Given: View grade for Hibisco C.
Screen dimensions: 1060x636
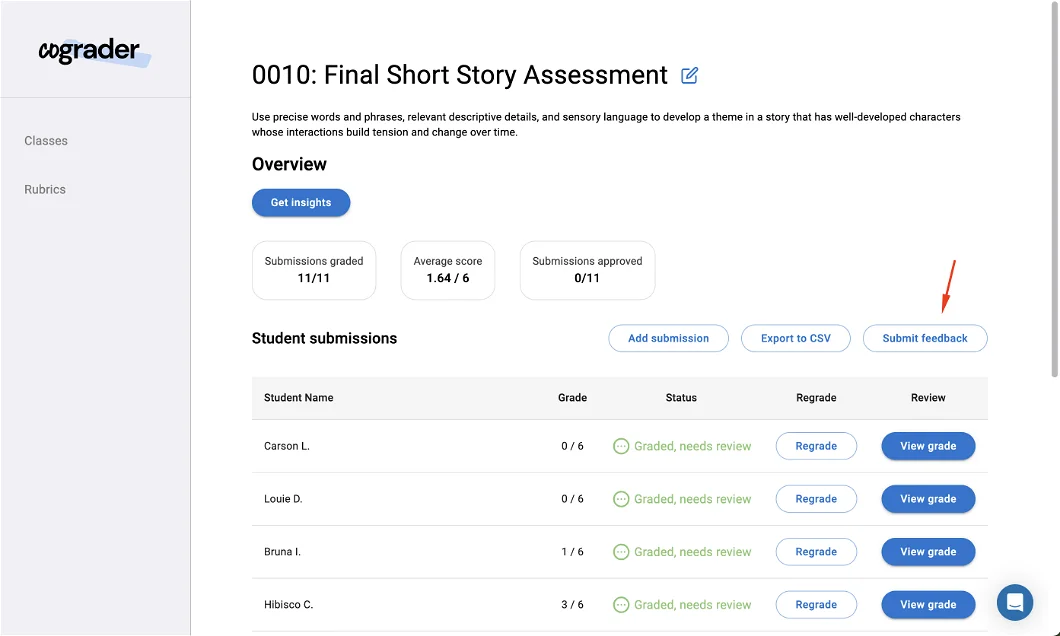Looking at the screenshot, I should (x=928, y=604).
